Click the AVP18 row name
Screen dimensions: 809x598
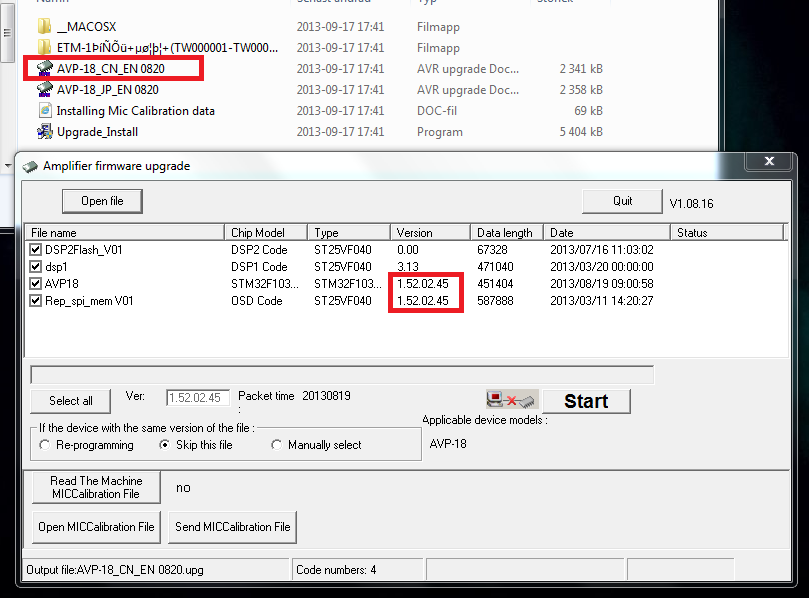[62, 284]
